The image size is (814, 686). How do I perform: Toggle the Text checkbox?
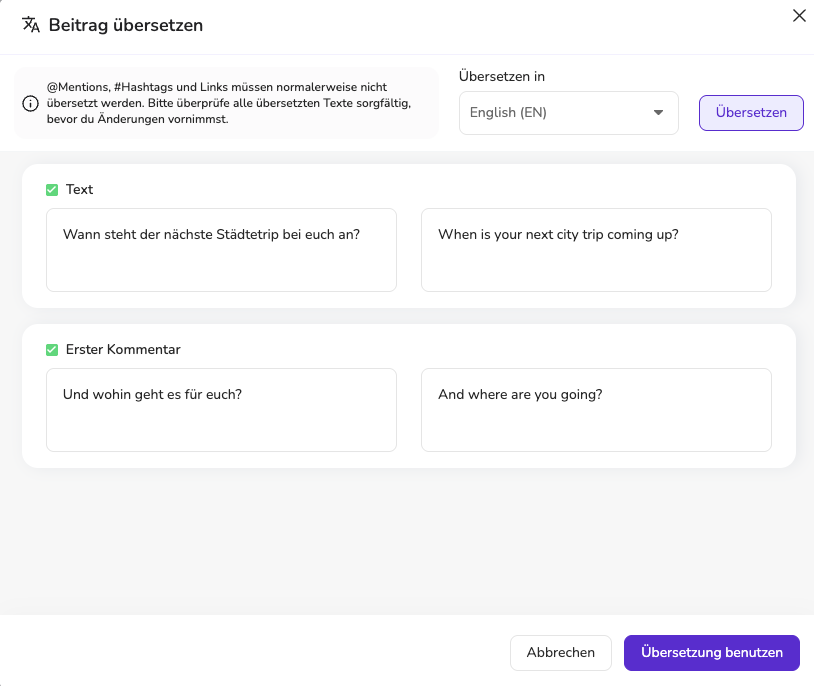point(52,190)
